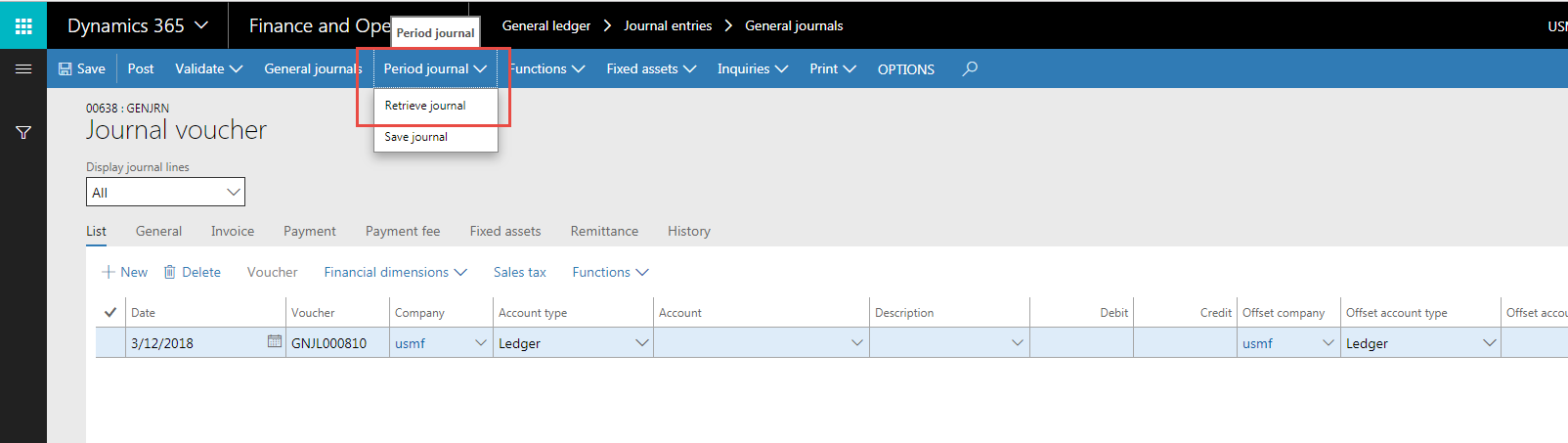Click the Delete trash icon

tap(170, 272)
